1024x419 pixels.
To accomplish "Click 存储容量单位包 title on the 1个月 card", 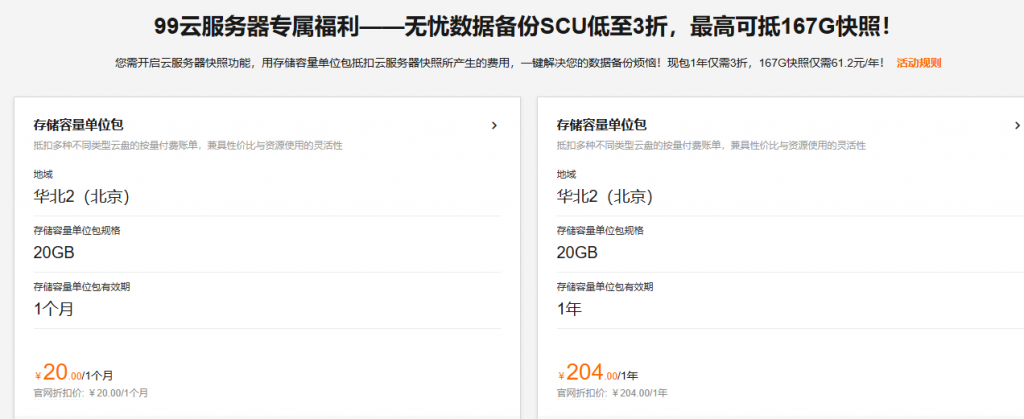I will [x=78, y=125].
